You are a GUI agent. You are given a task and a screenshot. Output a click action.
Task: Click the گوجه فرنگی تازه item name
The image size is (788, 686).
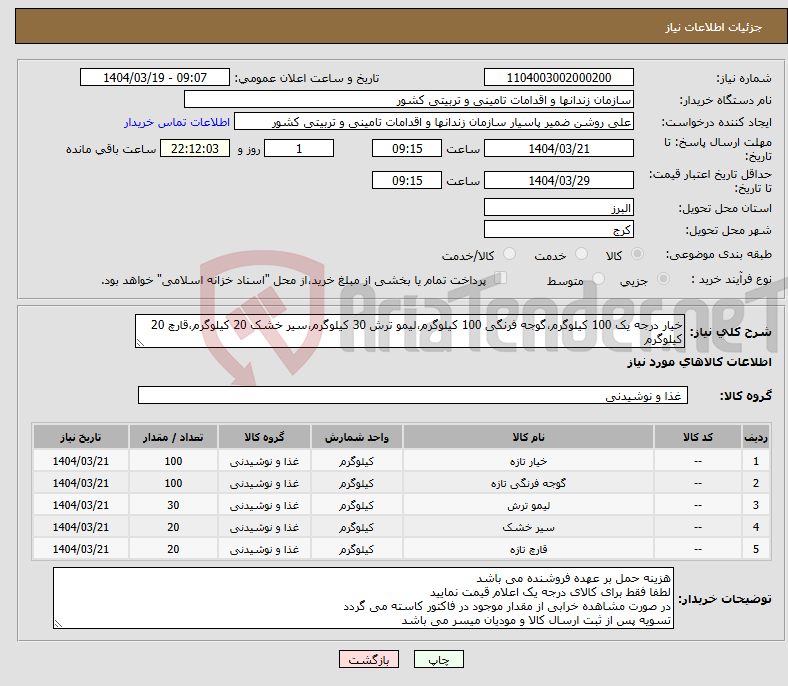point(528,483)
